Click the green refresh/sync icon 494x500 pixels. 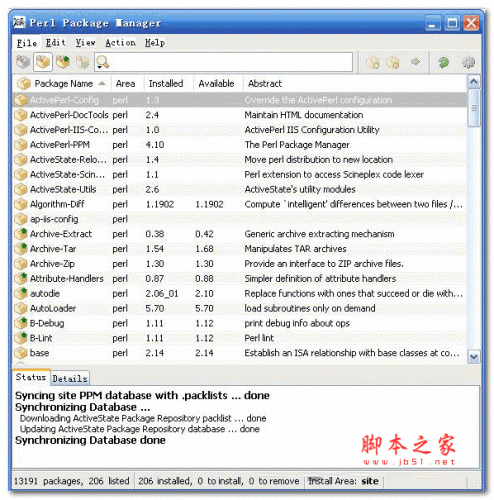(x=444, y=62)
